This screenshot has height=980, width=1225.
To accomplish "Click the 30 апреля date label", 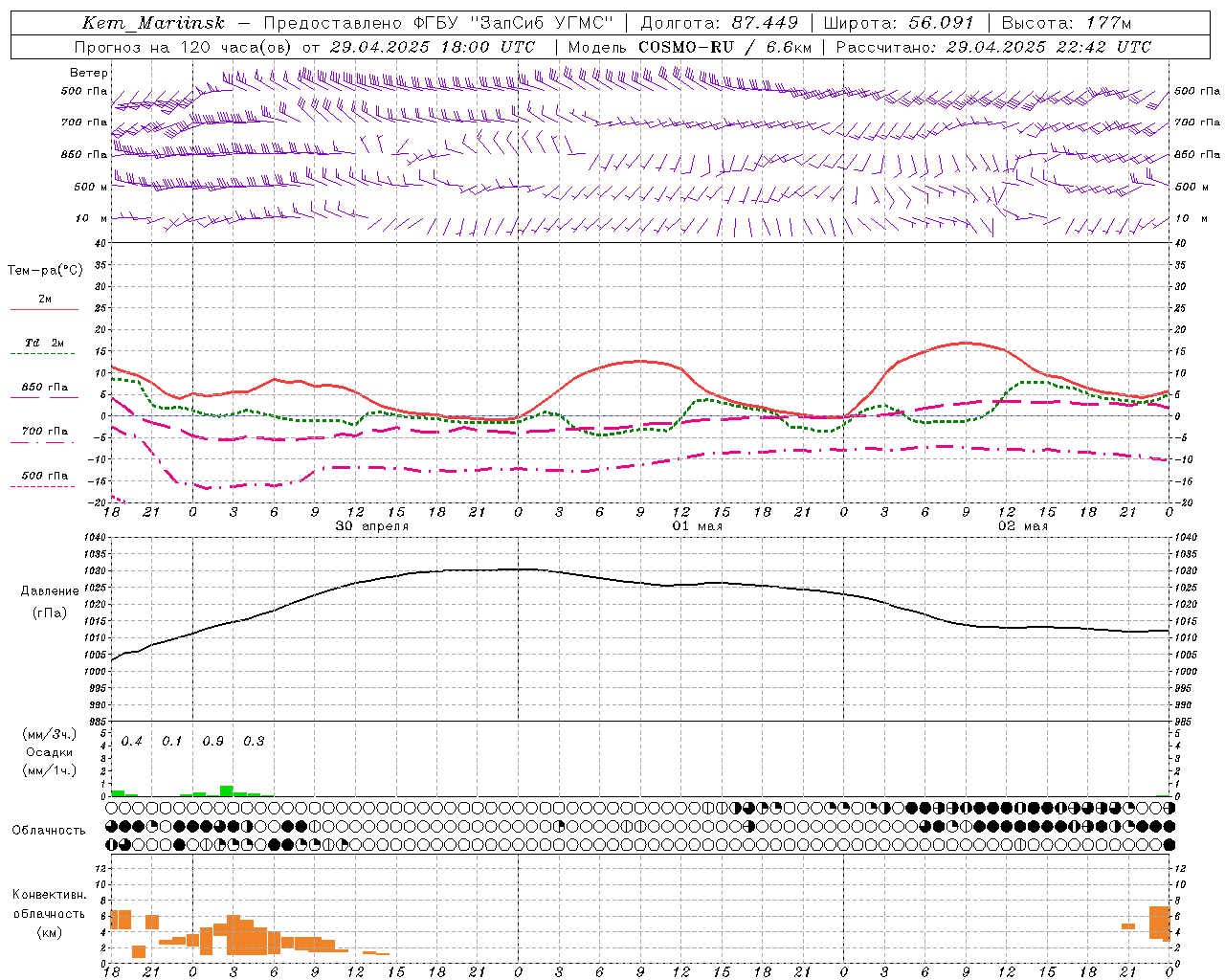I will [x=372, y=526].
